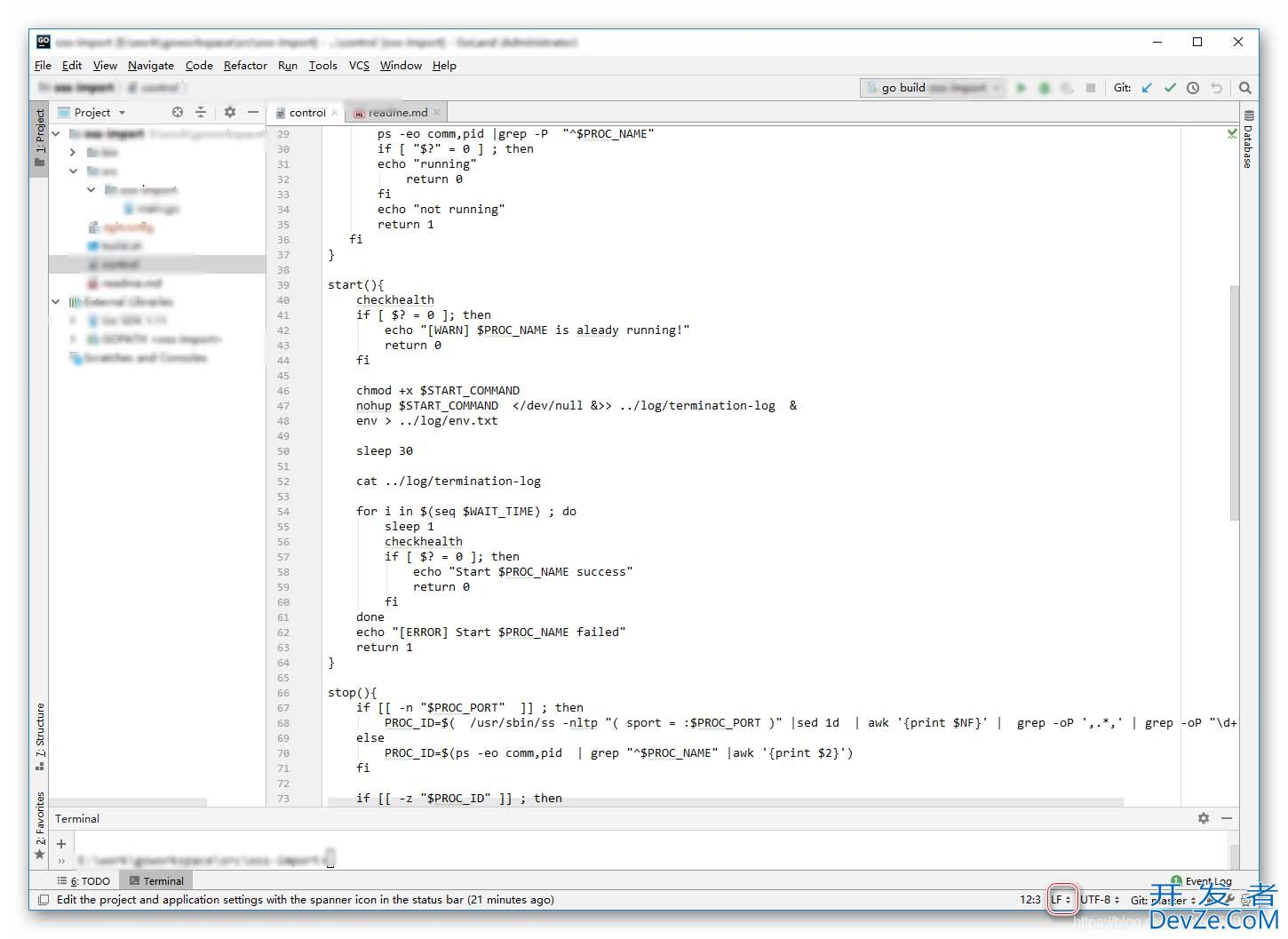Open the Database side tool window
Screen dimensions: 1288x939
click(x=1249, y=140)
